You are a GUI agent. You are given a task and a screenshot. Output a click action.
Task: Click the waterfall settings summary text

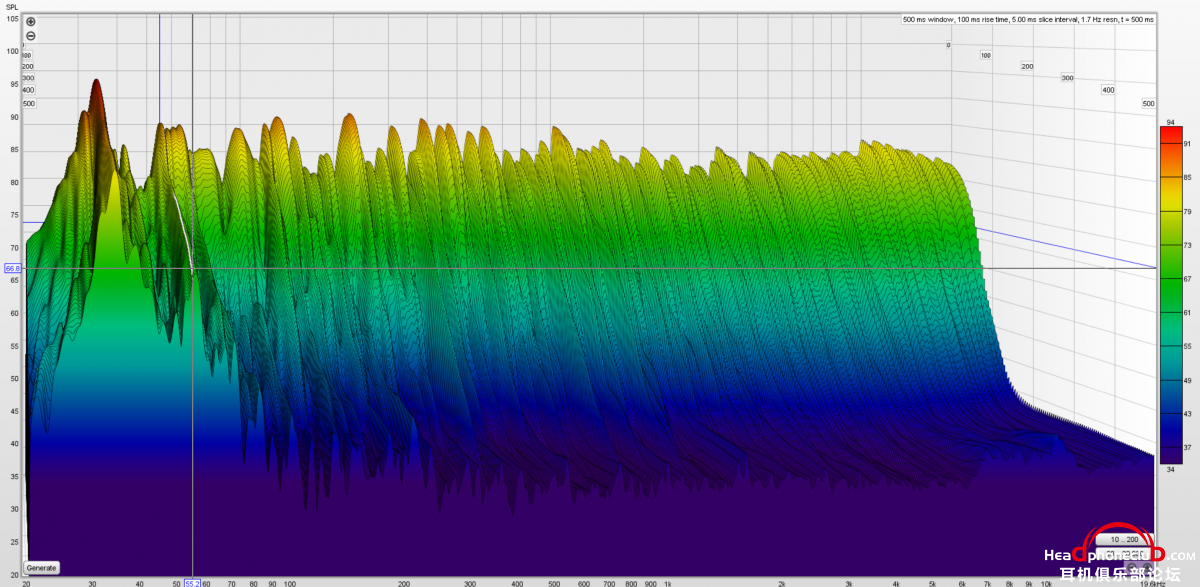[1027, 19]
